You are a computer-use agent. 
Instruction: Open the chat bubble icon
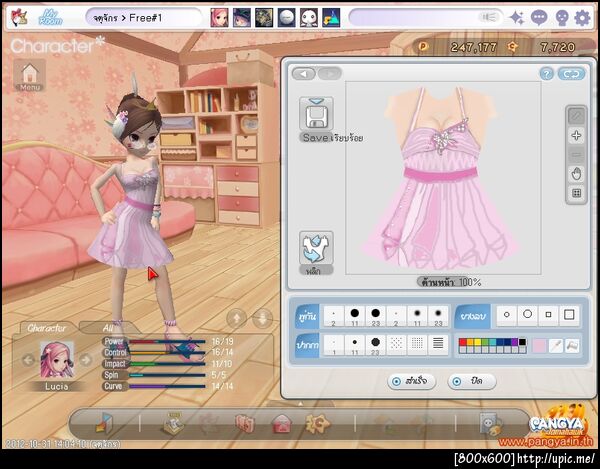(x=539, y=18)
